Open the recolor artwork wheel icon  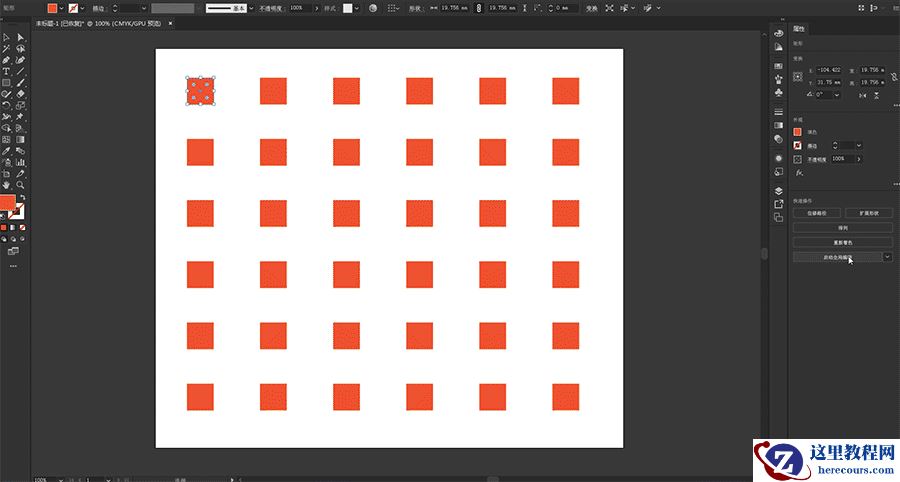(x=373, y=8)
